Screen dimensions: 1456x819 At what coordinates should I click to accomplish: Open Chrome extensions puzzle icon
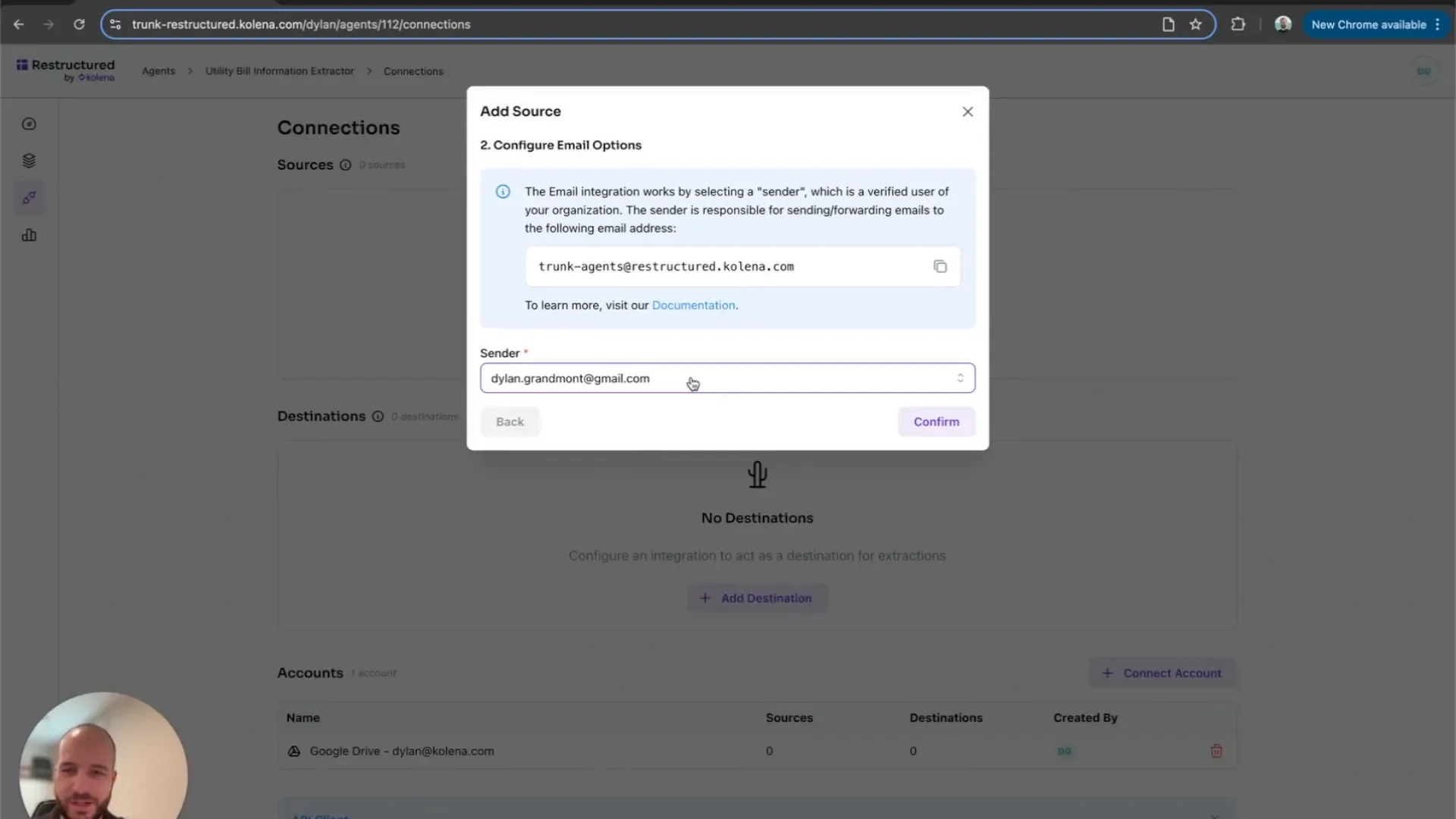point(1238,24)
